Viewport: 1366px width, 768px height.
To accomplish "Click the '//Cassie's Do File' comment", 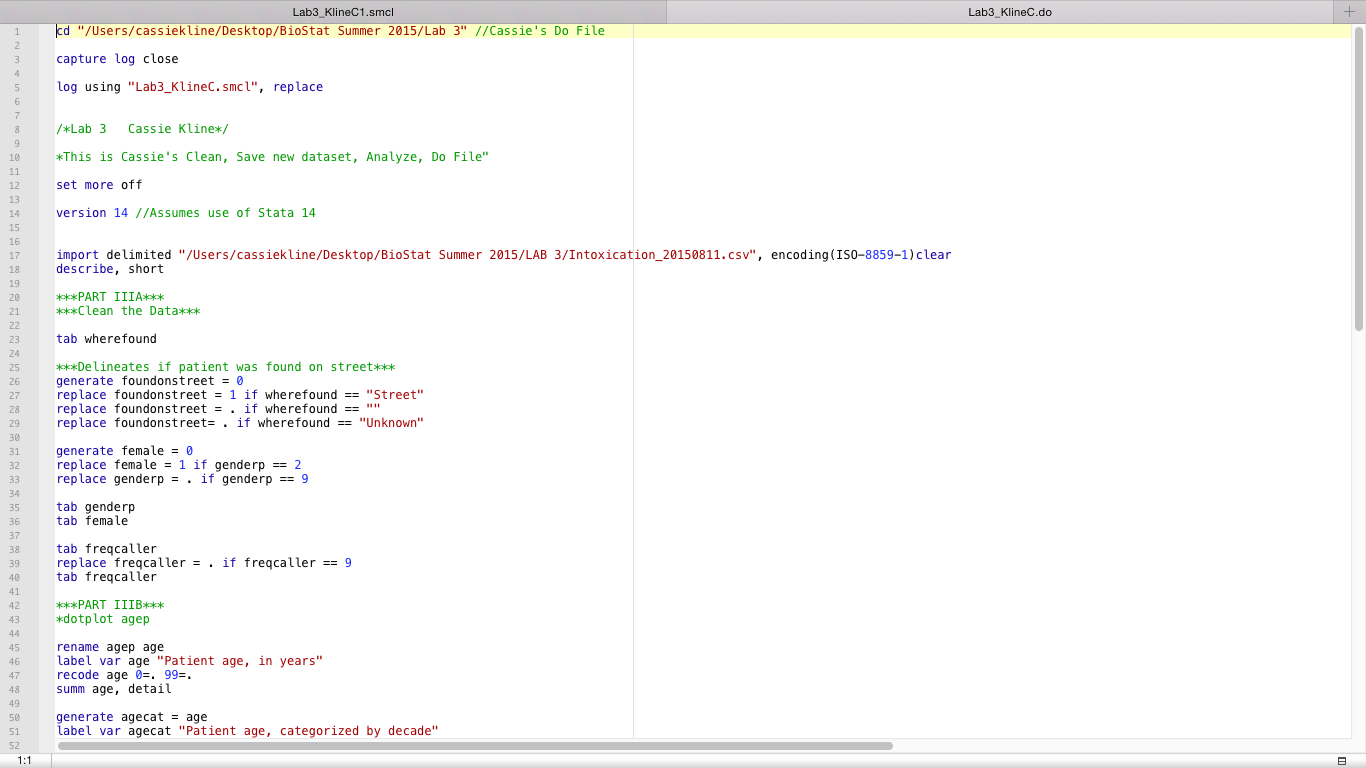I will pos(540,31).
